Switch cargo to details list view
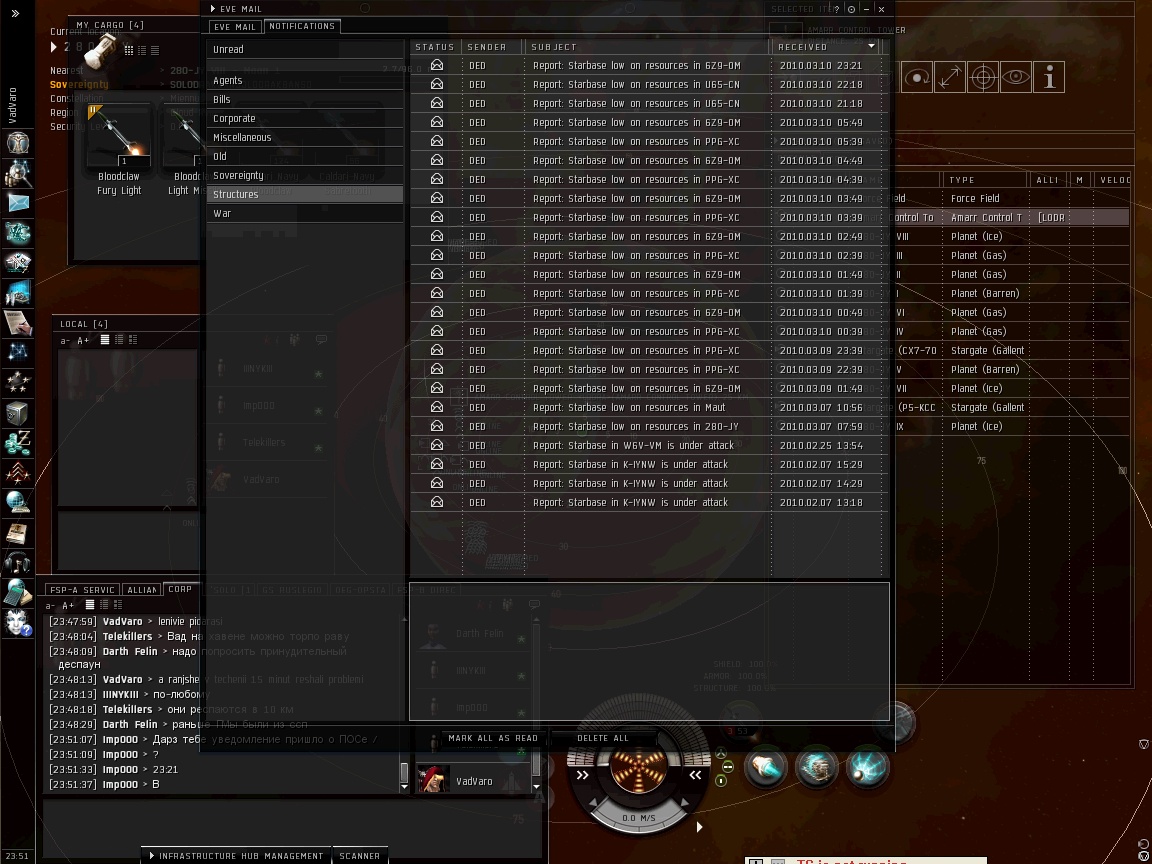The image size is (1152, 864). 142,50
